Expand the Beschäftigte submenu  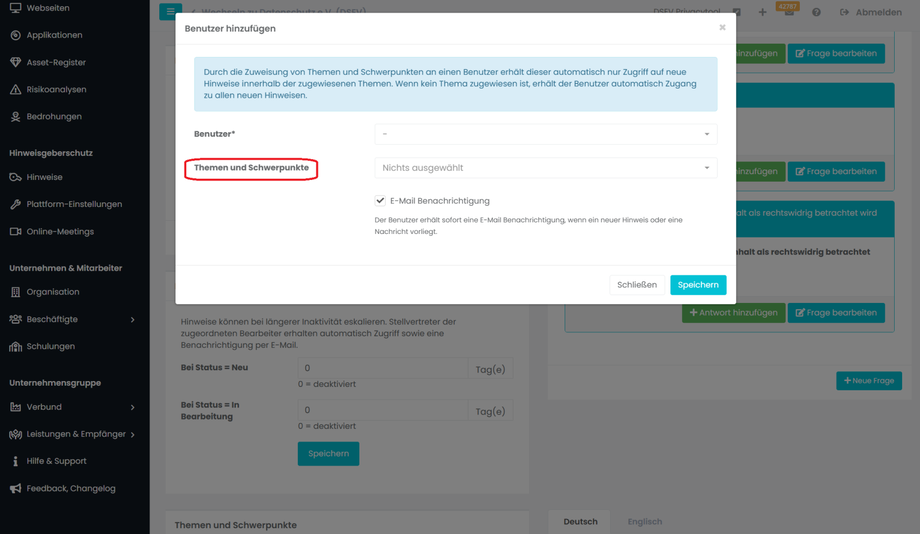132,320
